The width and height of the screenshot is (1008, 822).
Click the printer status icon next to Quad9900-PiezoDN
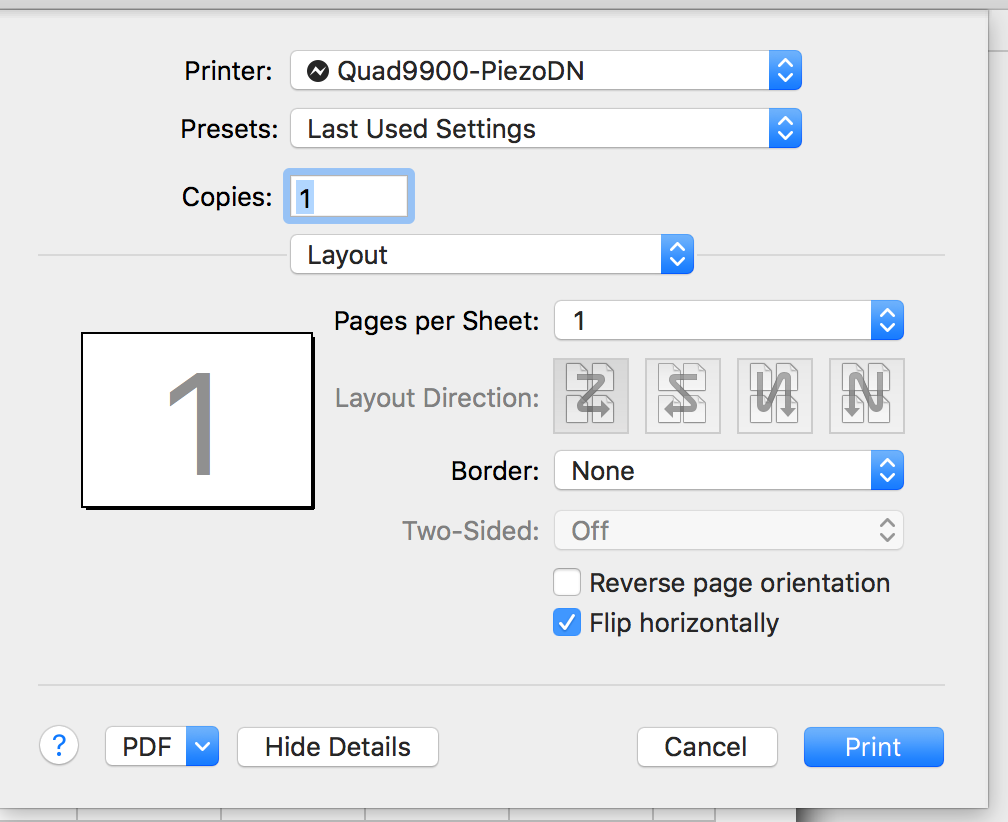point(318,71)
